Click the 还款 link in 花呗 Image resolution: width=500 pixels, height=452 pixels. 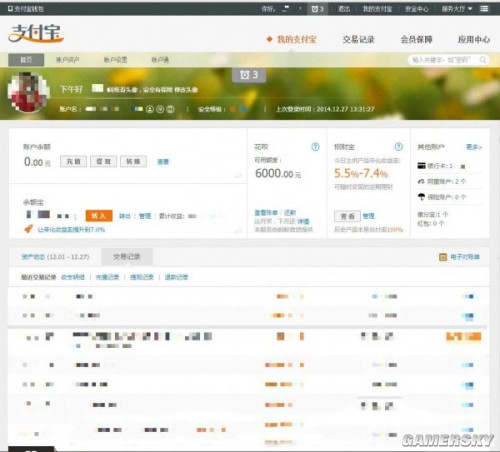click(290, 212)
